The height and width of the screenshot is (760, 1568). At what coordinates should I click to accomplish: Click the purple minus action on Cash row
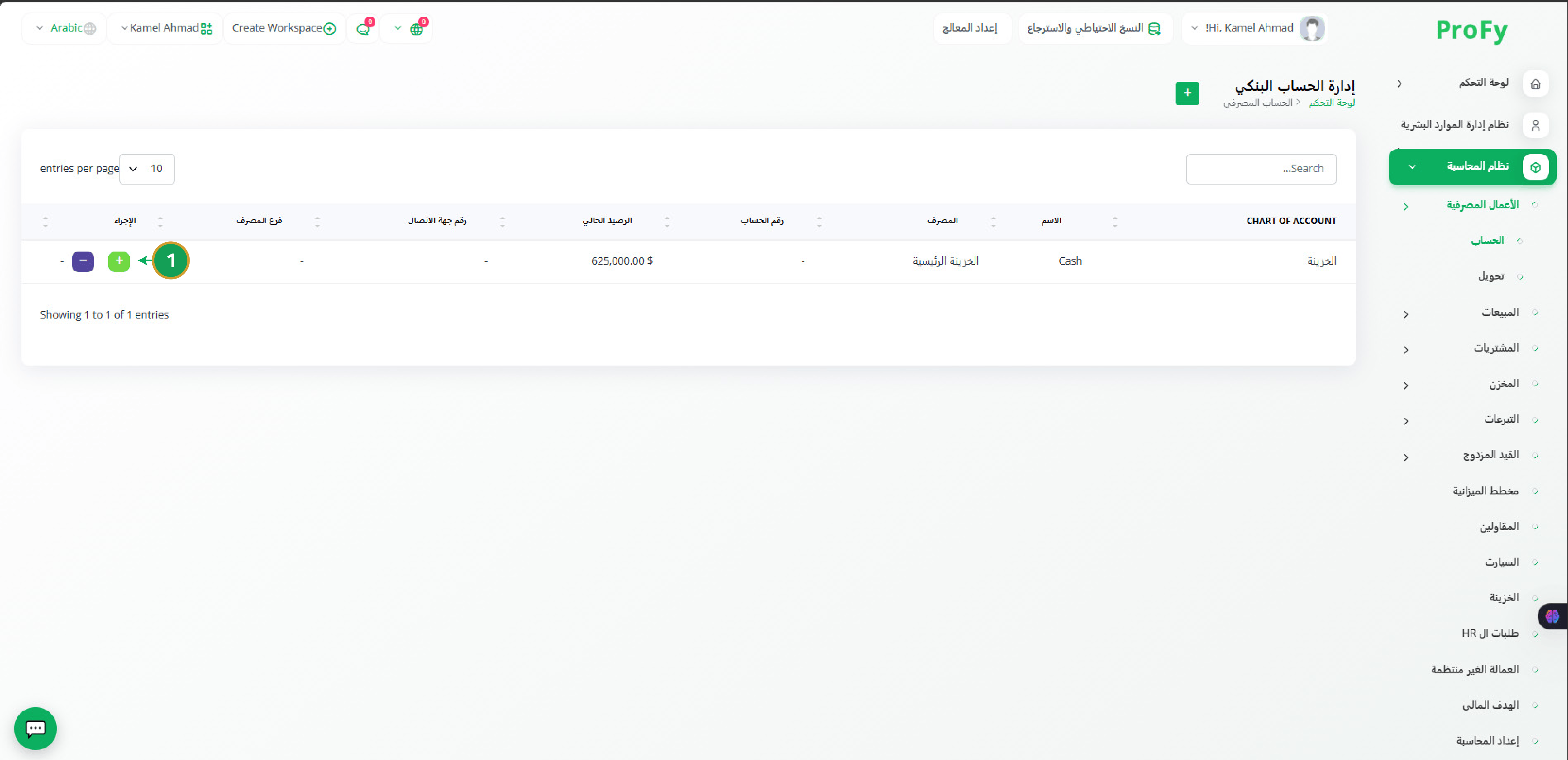click(x=83, y=261)
